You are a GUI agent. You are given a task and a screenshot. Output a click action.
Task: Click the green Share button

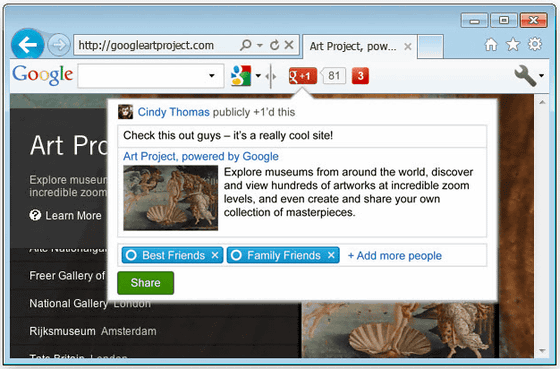tap(146, 283)
